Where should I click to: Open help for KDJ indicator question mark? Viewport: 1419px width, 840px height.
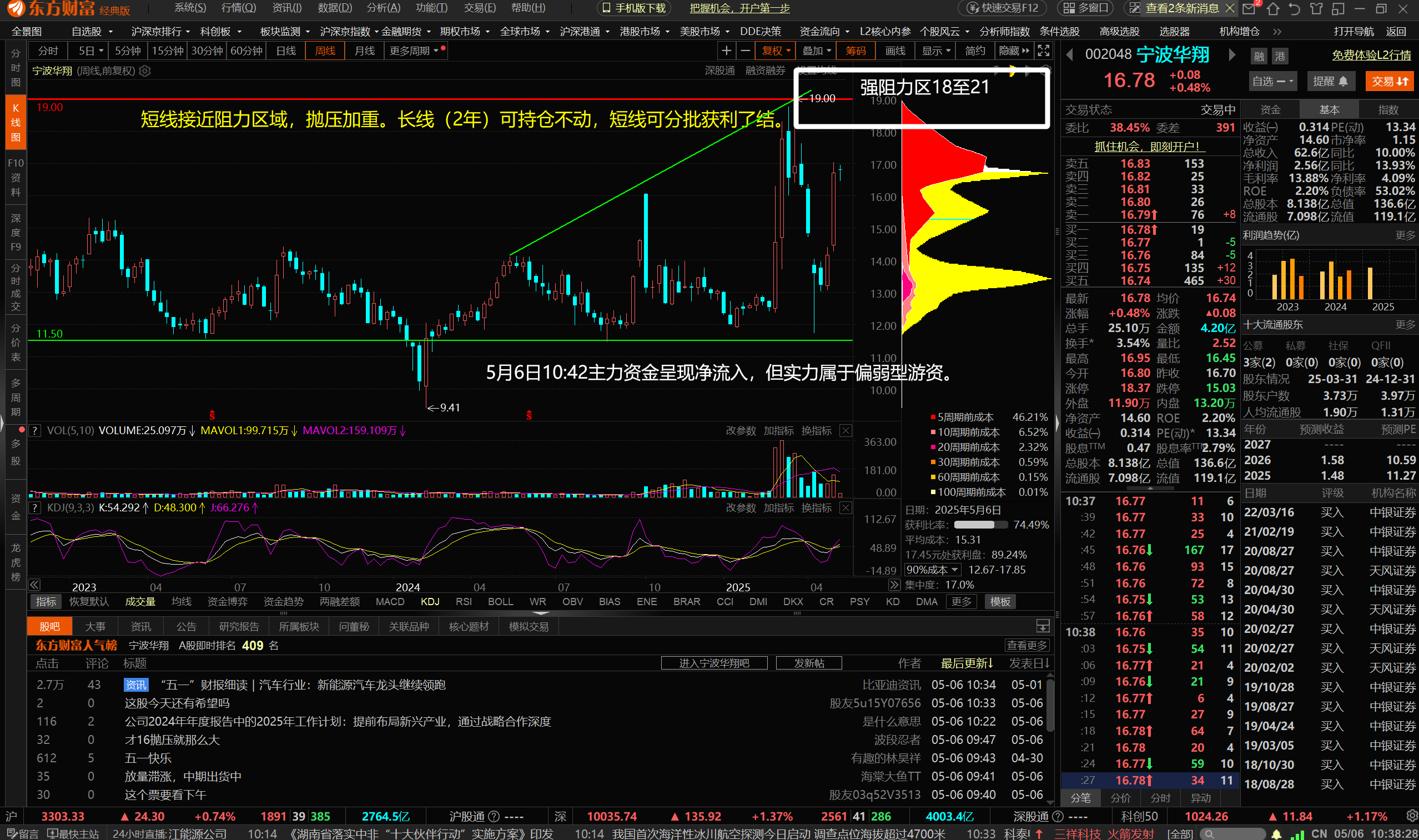pyautogui.click(x=35, y=508)
